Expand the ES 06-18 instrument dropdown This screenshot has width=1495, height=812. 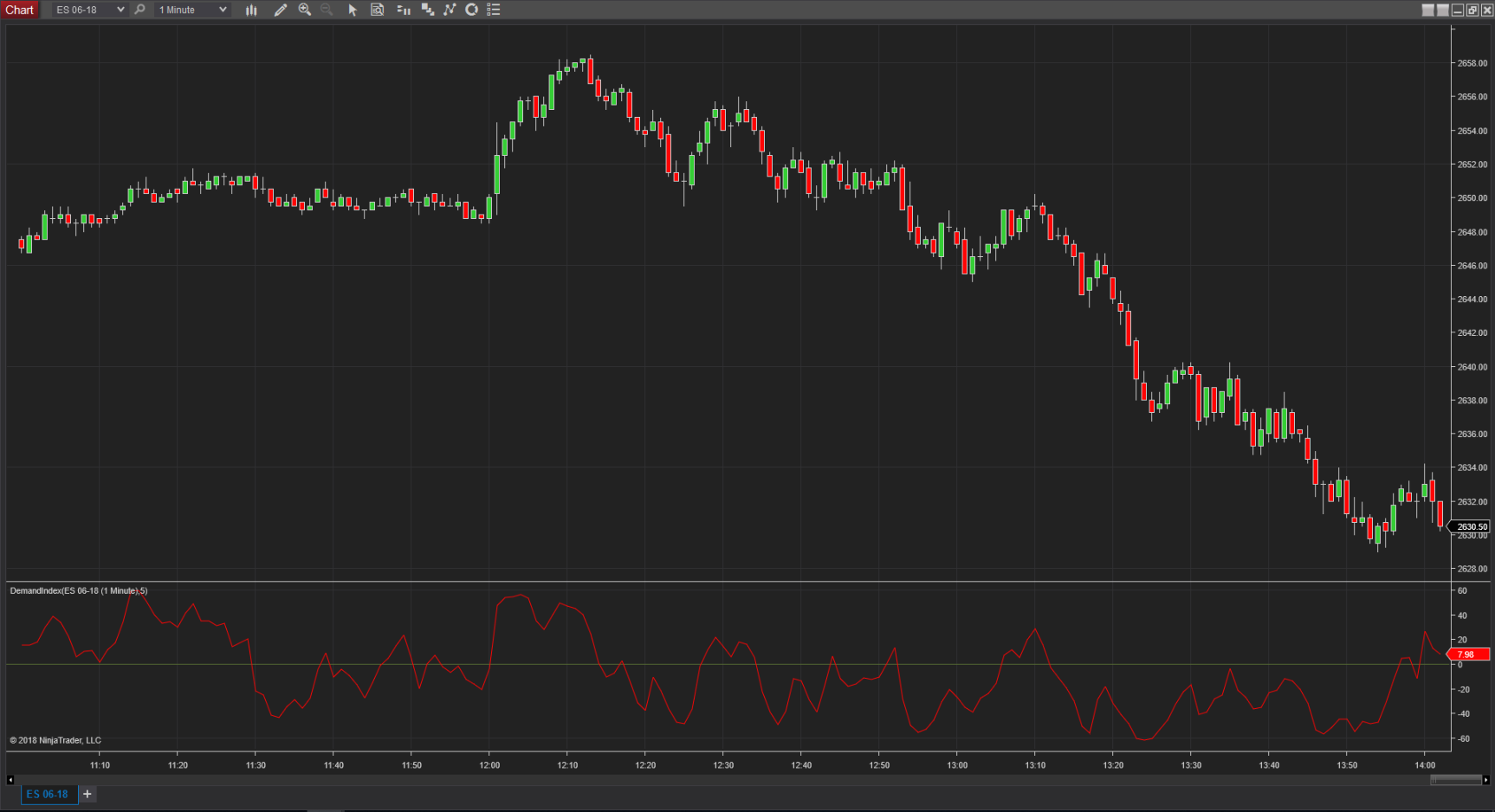click(x=120, y=10)
